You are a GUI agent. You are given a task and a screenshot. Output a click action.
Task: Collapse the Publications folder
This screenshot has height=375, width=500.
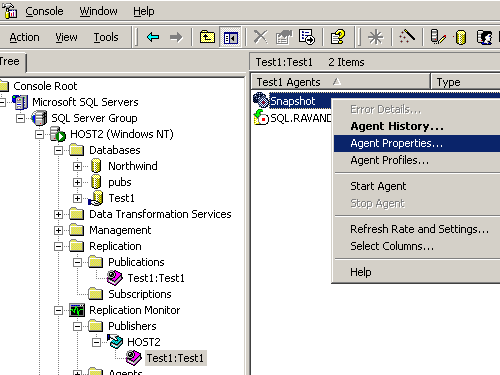tap(77, 262)
